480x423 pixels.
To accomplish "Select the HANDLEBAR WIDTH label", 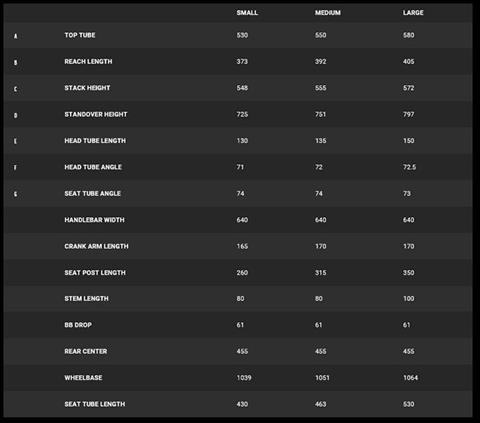I will click(x=94, y=220).
